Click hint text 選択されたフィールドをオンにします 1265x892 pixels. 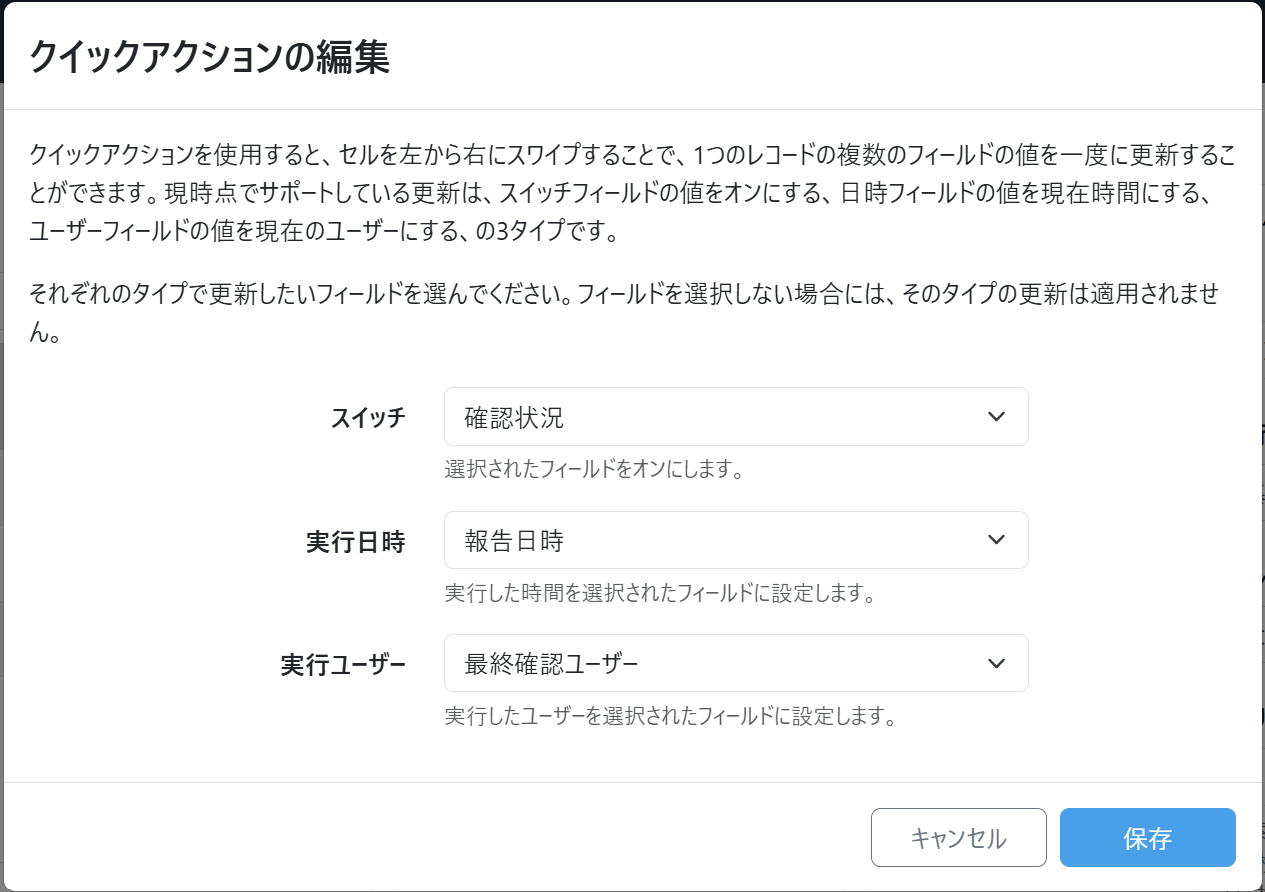[593, 469]
